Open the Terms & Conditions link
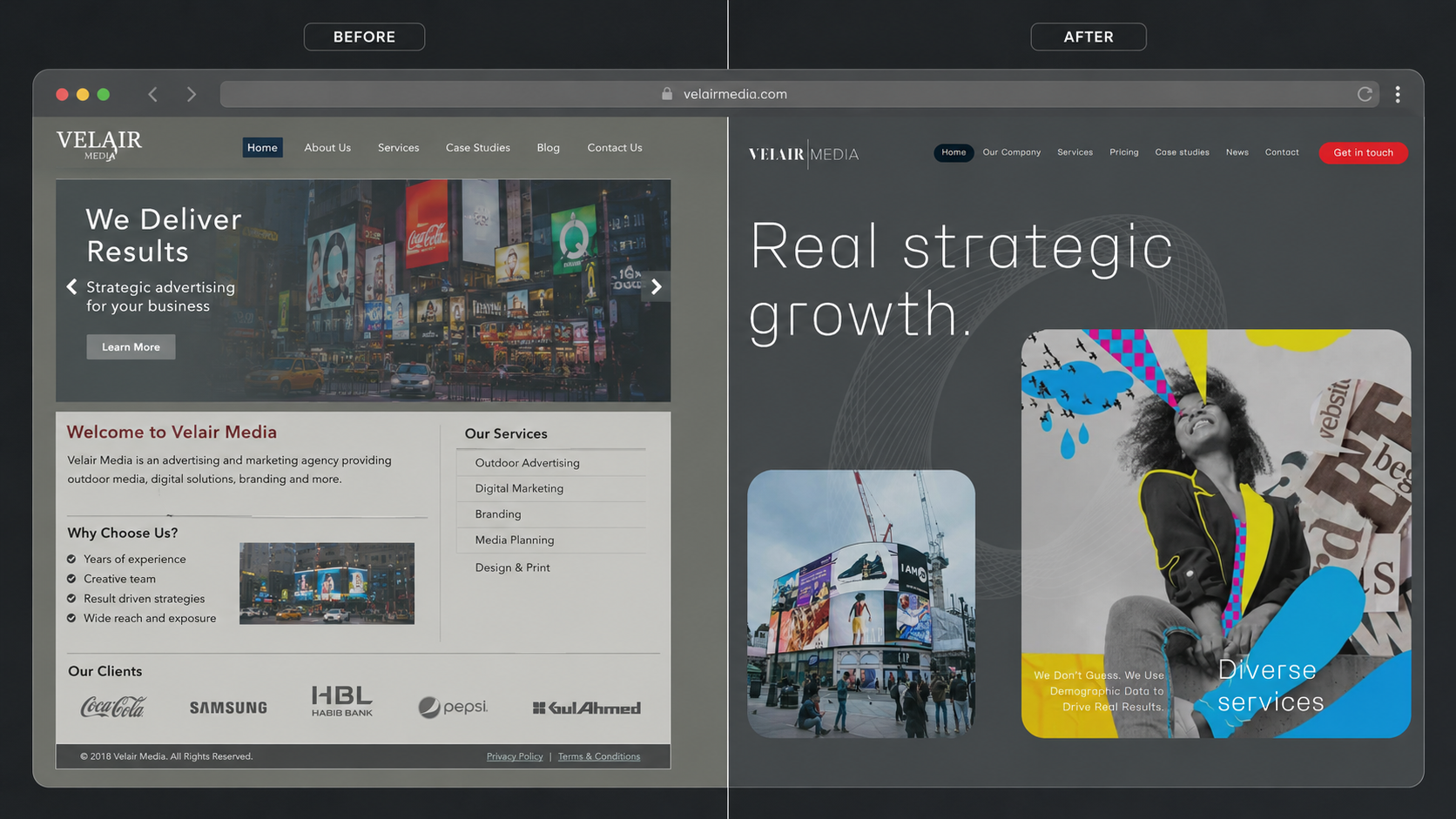Image resolution: width=1456 pixels, height=819 pixels. (599, 756)
